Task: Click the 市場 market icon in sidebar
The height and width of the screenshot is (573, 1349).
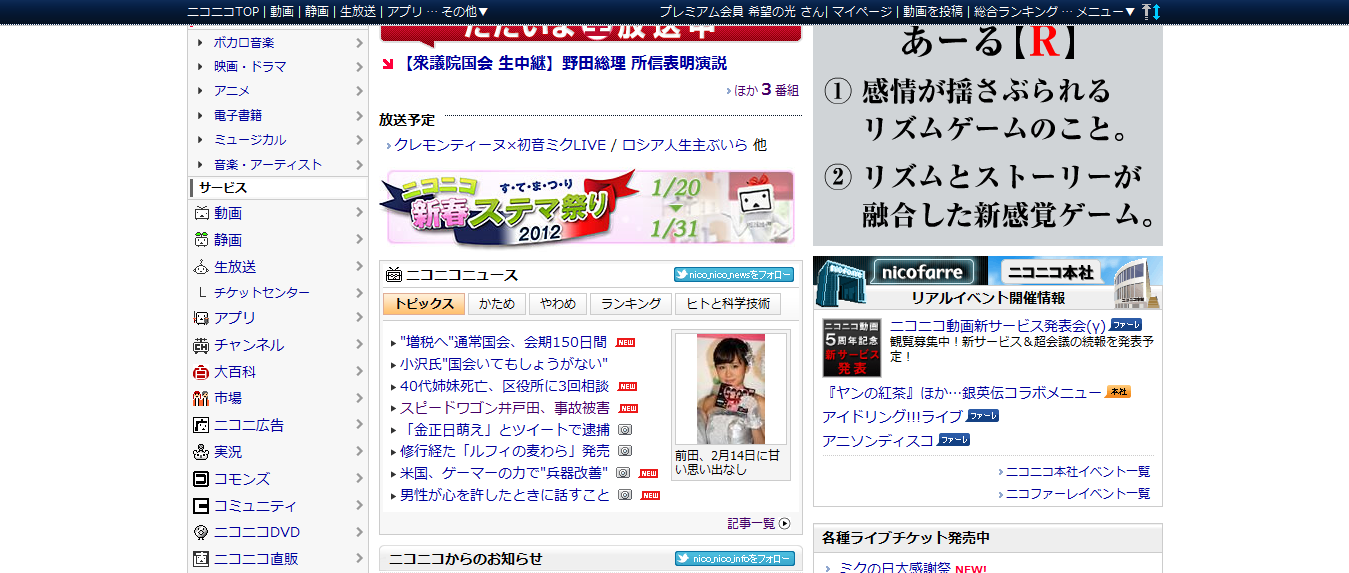Action: pyautogui.click(x=201, y=398)
